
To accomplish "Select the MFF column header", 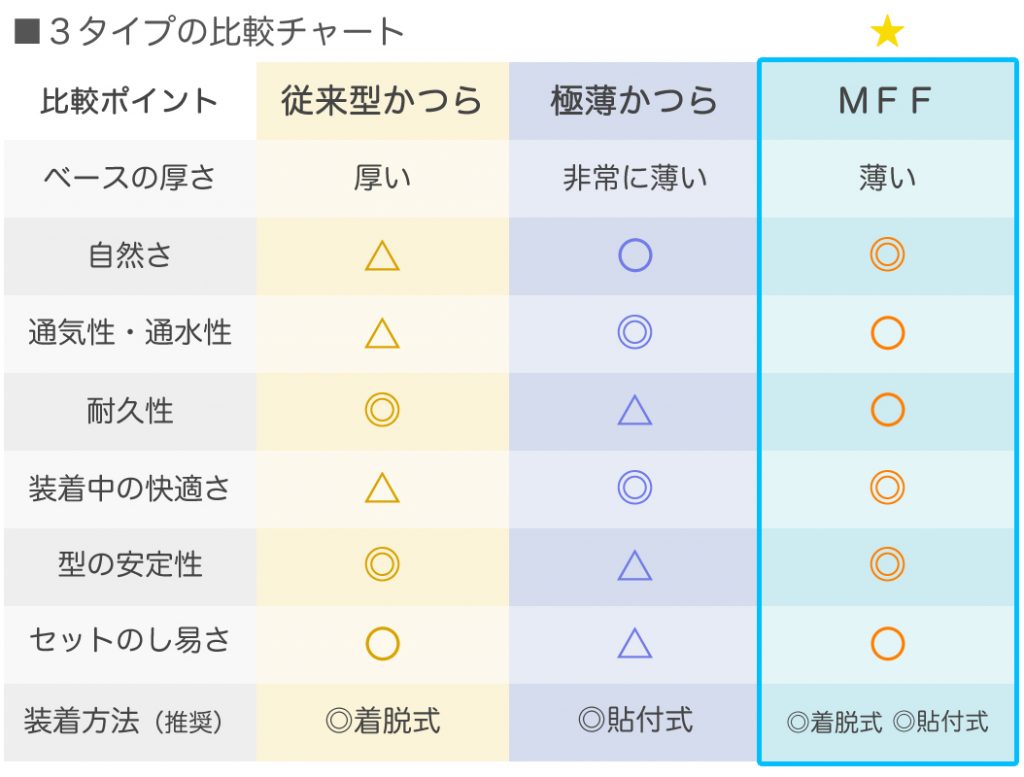I will pyautogui.click(x=886, y=101).
